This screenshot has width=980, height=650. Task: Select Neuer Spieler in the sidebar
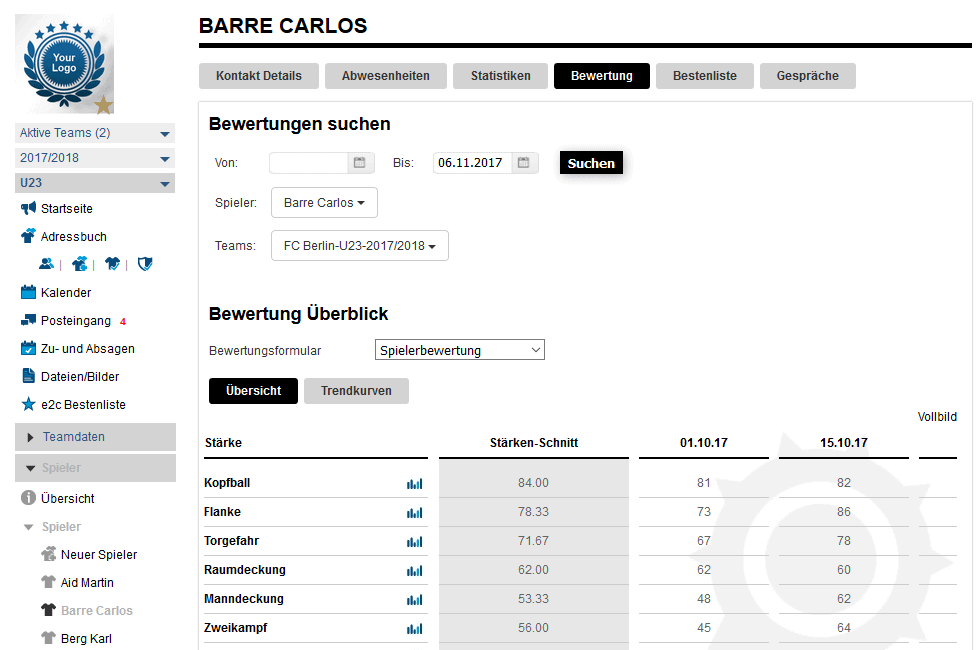coord(99,554)
